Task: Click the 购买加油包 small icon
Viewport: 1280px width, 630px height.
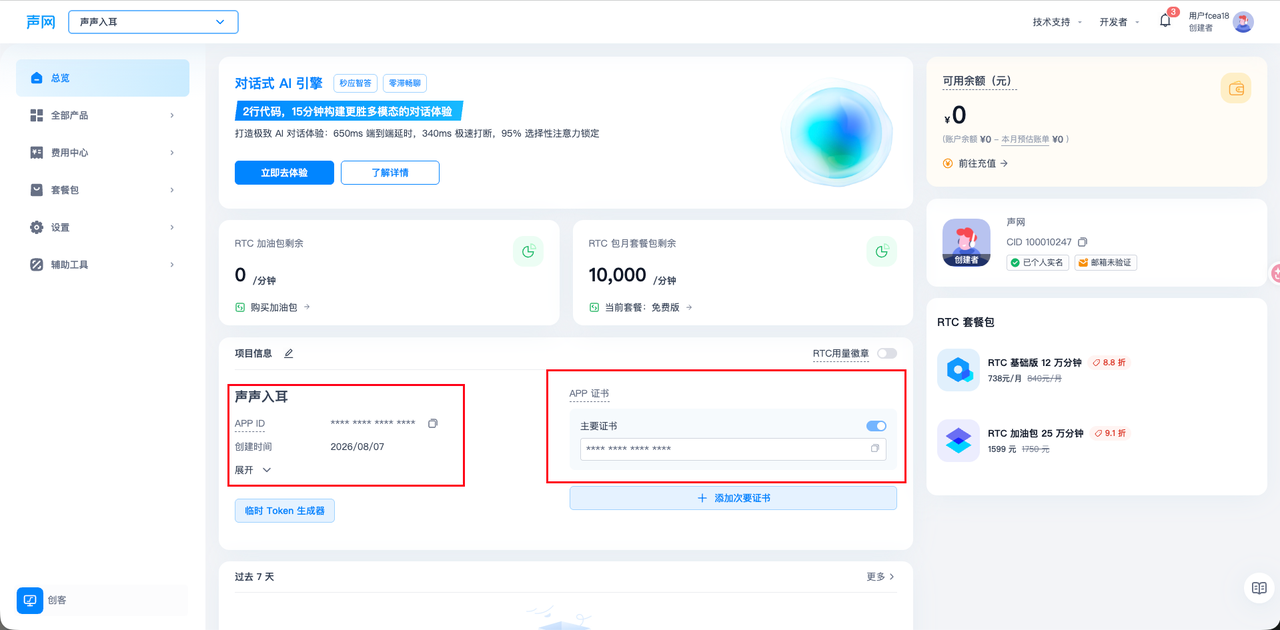Action: [240, 307]
